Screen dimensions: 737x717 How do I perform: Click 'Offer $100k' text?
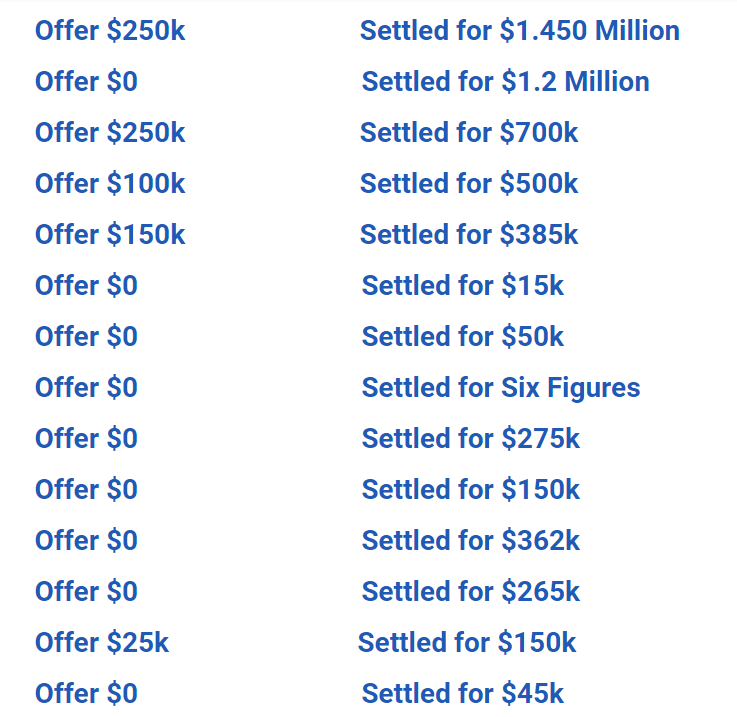pos(110,184)
